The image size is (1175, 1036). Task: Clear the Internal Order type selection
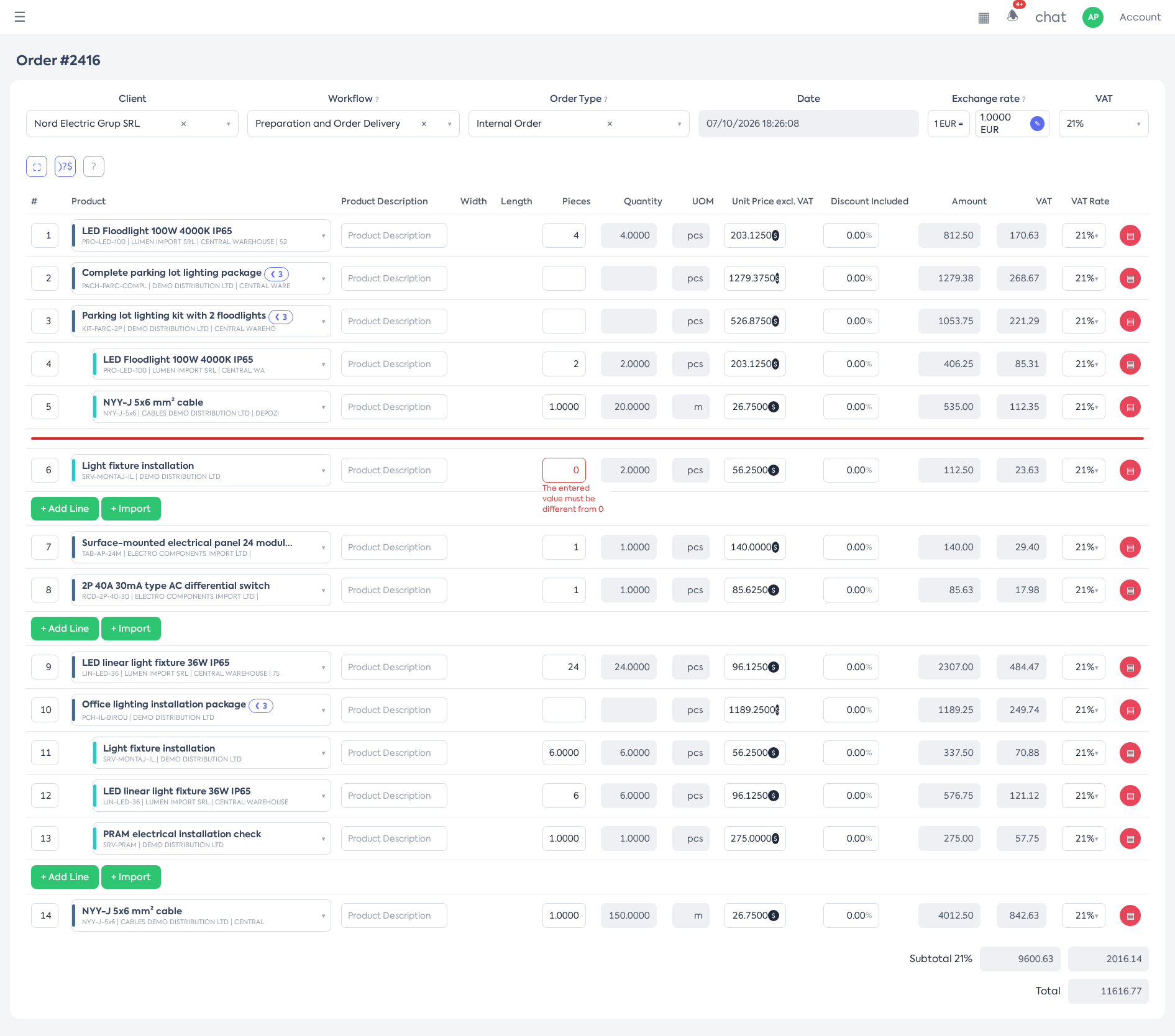tap(610, 124)
